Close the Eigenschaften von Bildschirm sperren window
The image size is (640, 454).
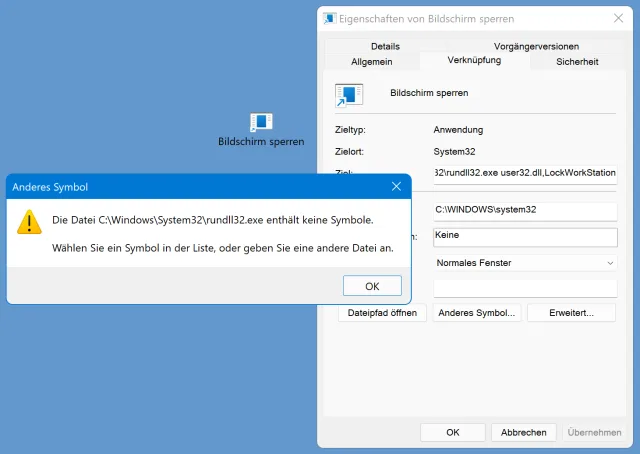pyautogui.click(x=618, y=18)
